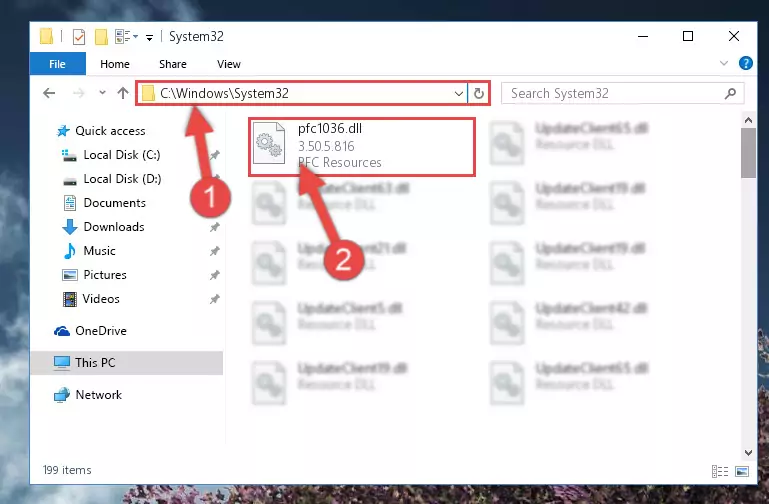Open Help with the blue question icon

tap(745, 63)
